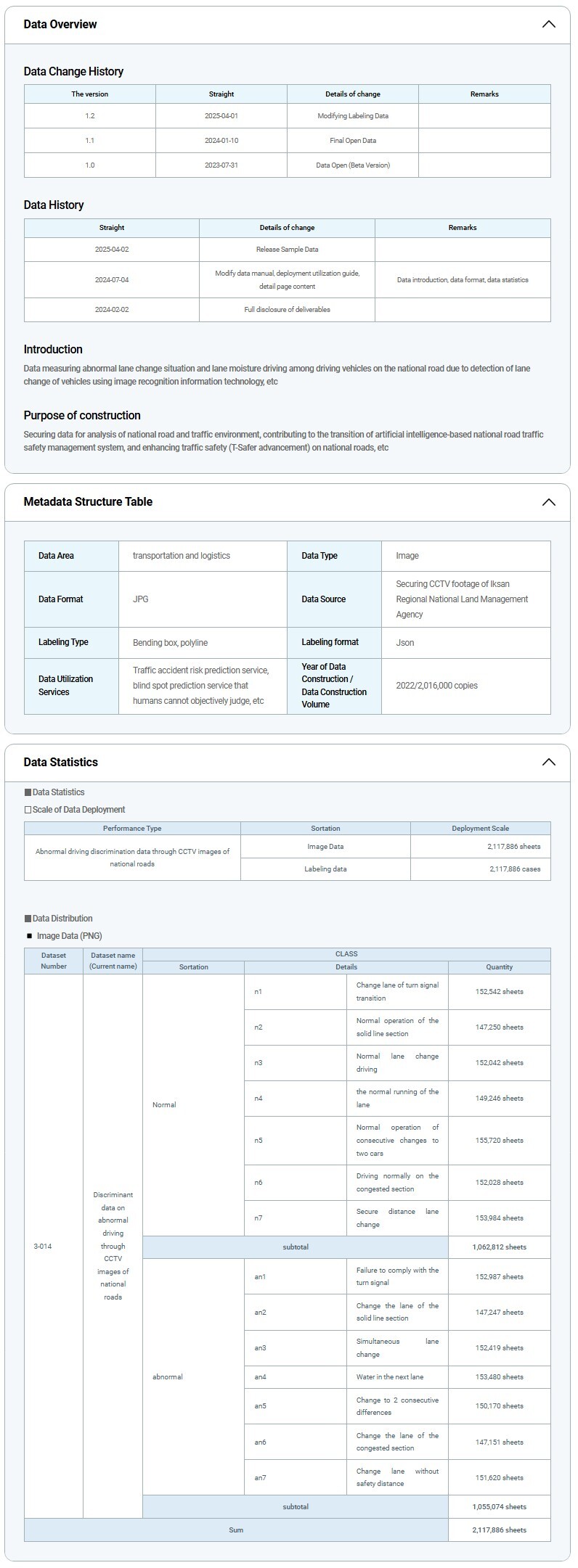
Task: Click the Purpose of construction heading
Action: tap(82, 416)
